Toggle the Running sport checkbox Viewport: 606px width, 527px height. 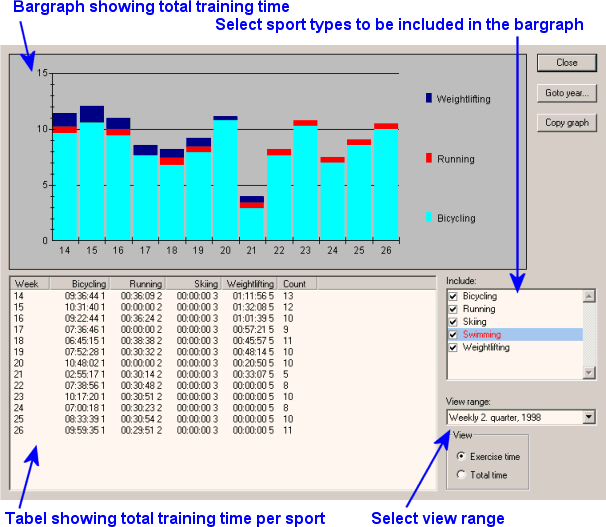pyautogui.click(x=454, y=310)
